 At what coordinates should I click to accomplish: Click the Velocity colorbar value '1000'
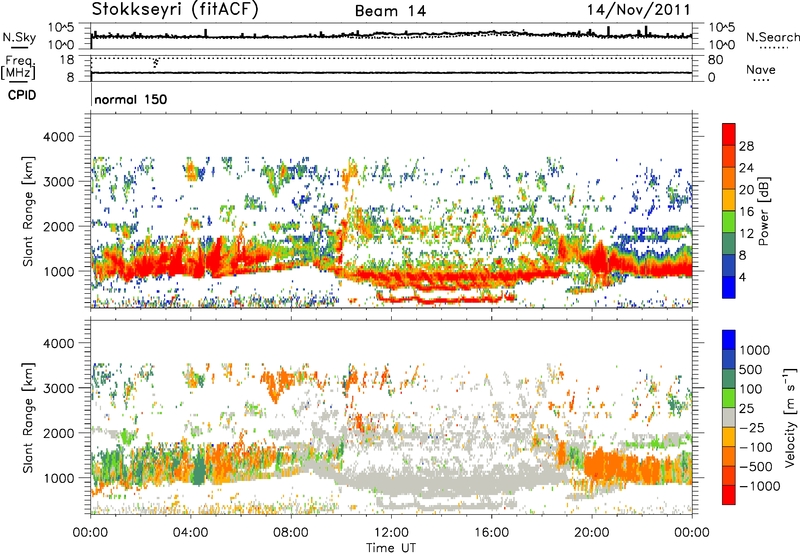click(755, 350)
